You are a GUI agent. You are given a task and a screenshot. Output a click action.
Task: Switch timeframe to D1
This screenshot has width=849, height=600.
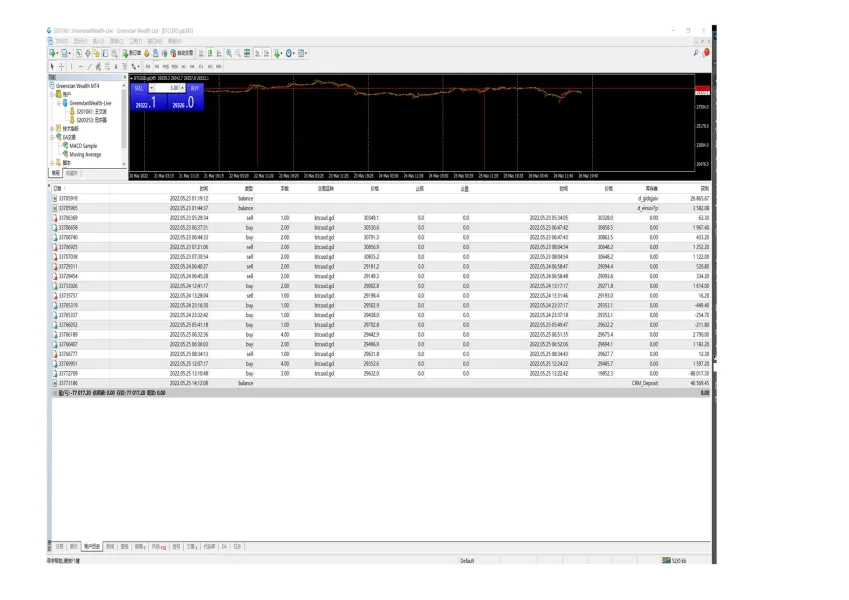(x=201, y=66)
